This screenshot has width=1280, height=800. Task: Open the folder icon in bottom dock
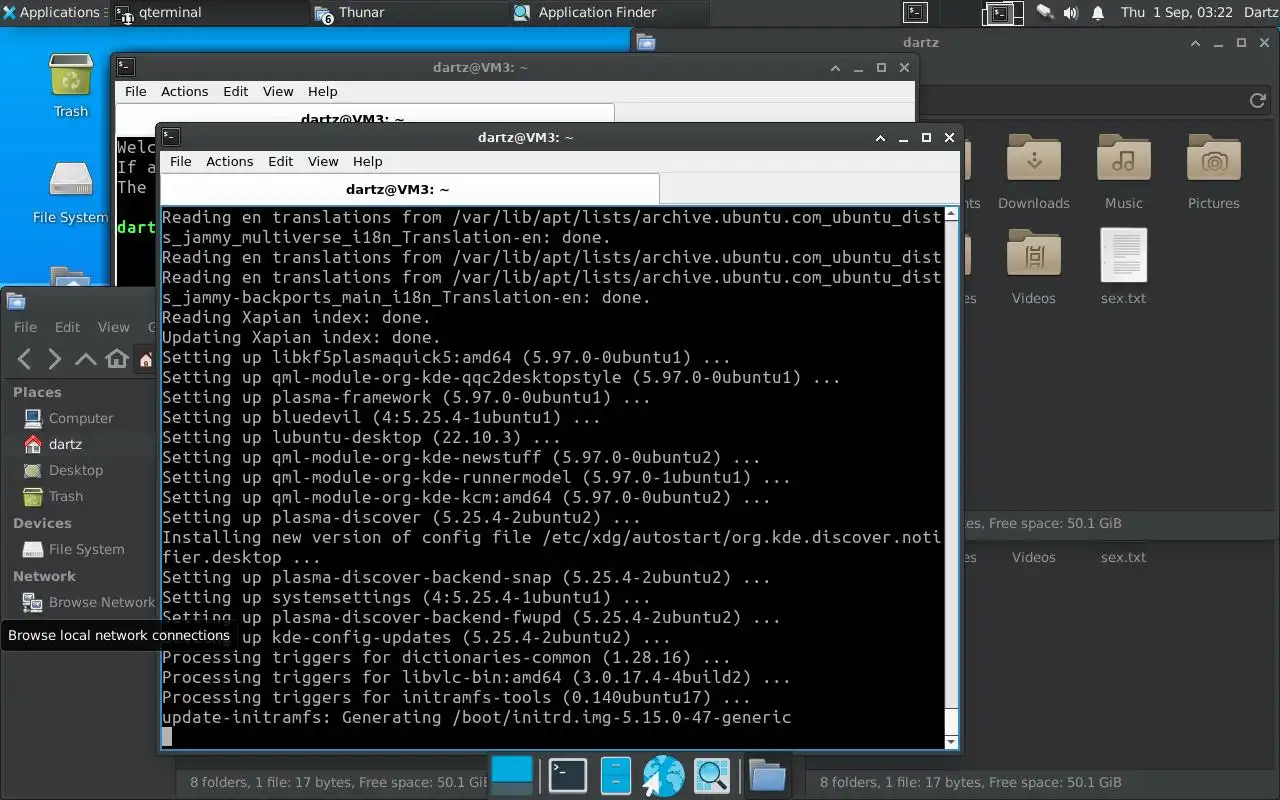(x=767, y=775)
